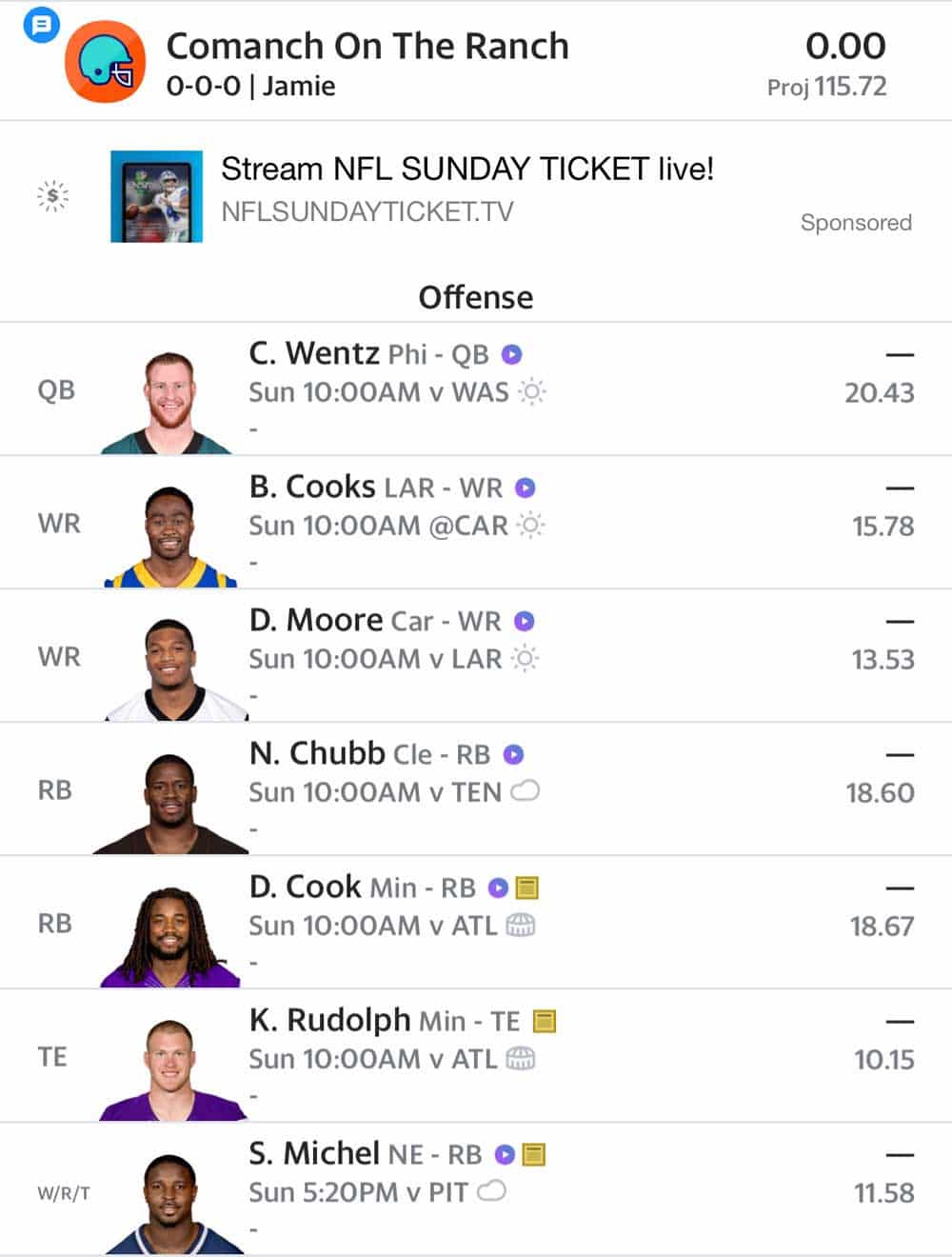
Task: Select the TE roster slot label
Action: coord(52,1057)
